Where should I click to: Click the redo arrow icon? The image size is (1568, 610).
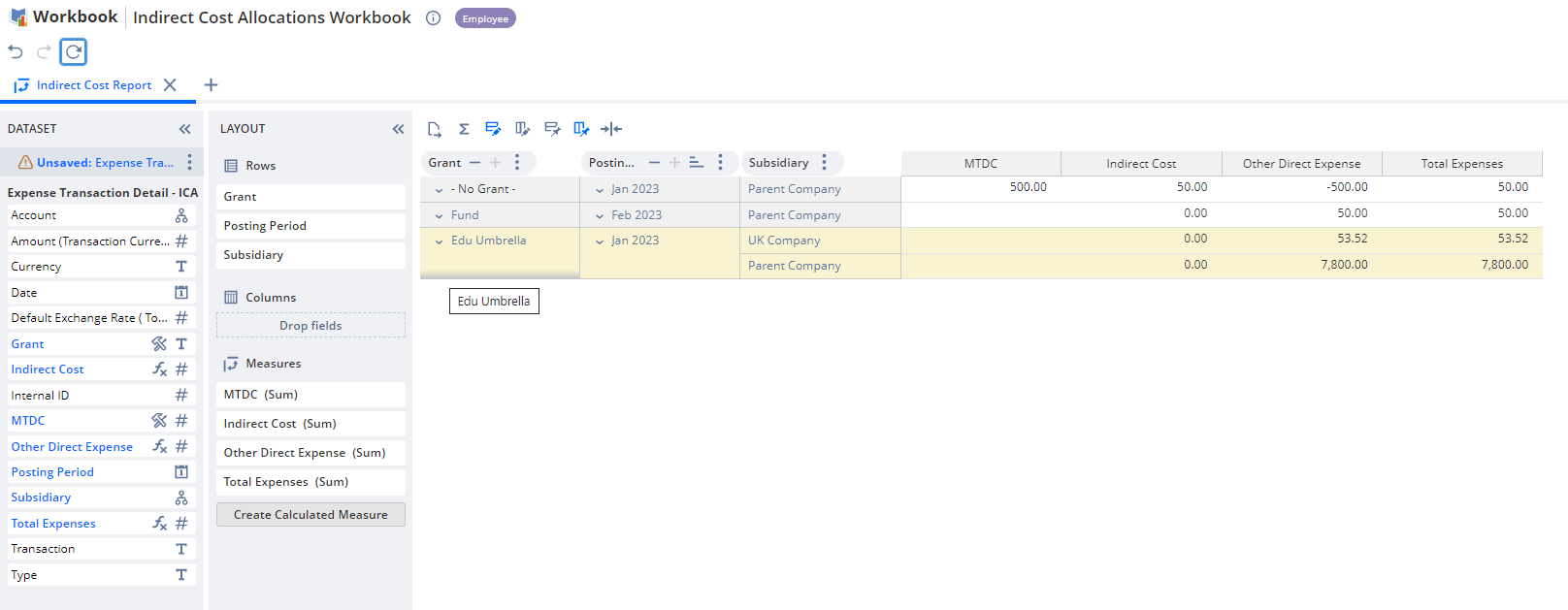pos(44,51)
